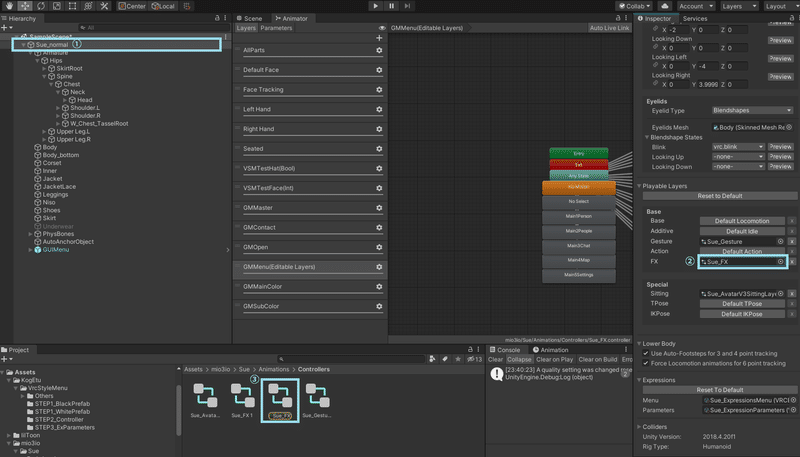Click the Default Locomotion base button
Image resolution: width=800 pixels, height=457 pixels.
[x=742, y=221]
